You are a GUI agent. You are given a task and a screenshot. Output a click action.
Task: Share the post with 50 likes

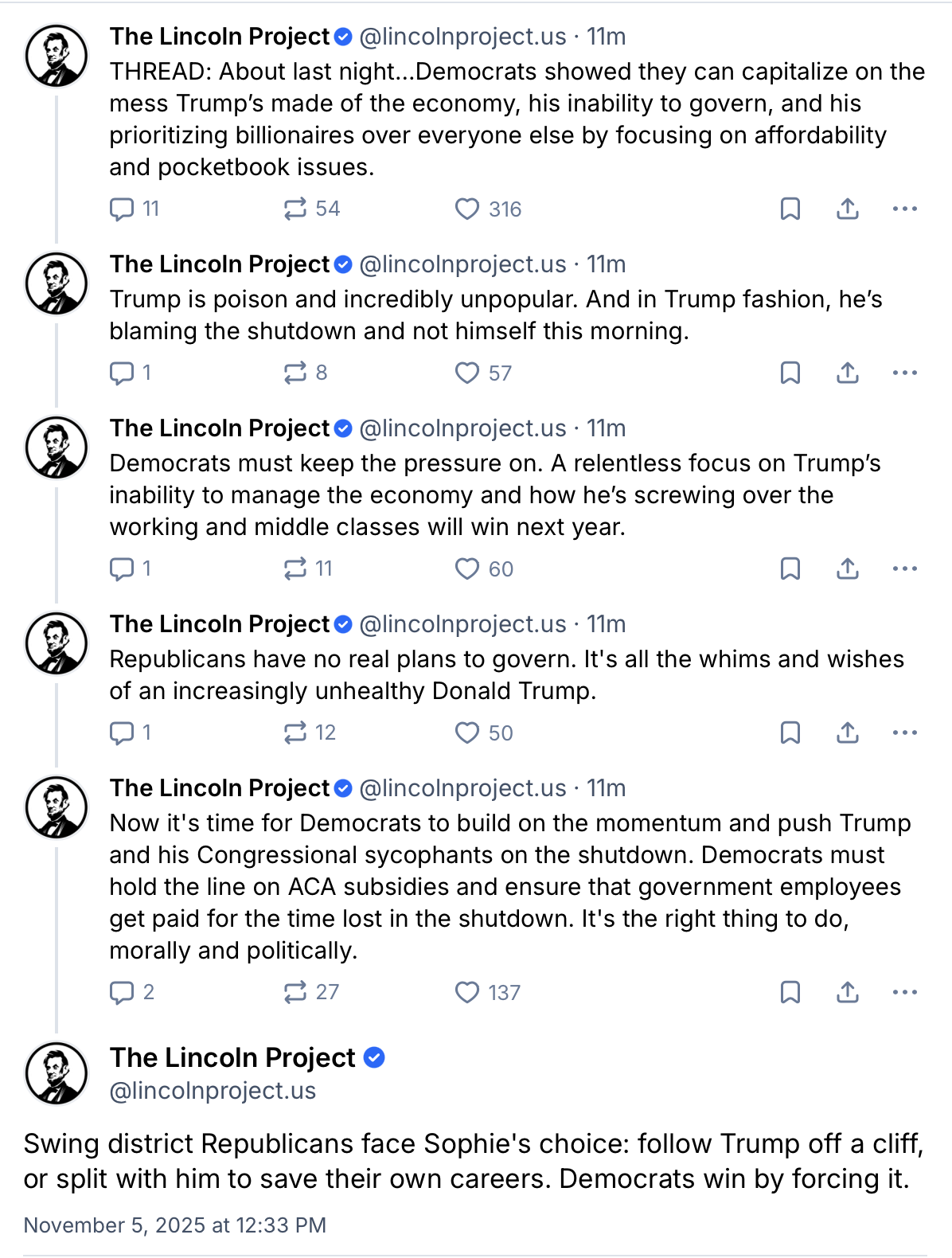[x=848, y=733]
